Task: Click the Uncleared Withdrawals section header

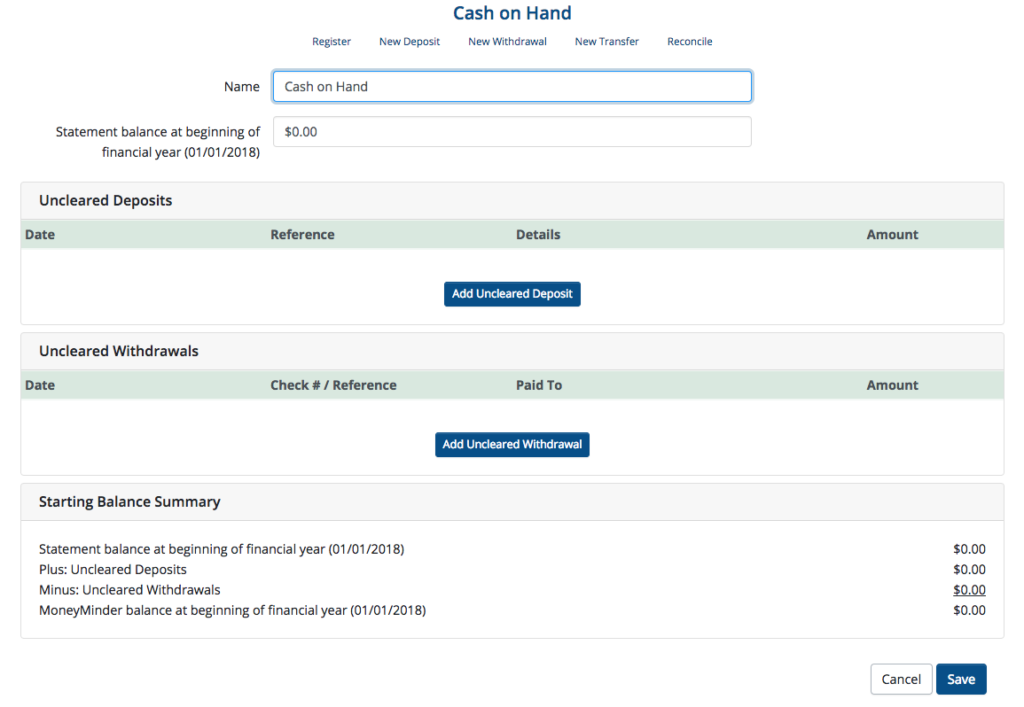Action: 118,351
